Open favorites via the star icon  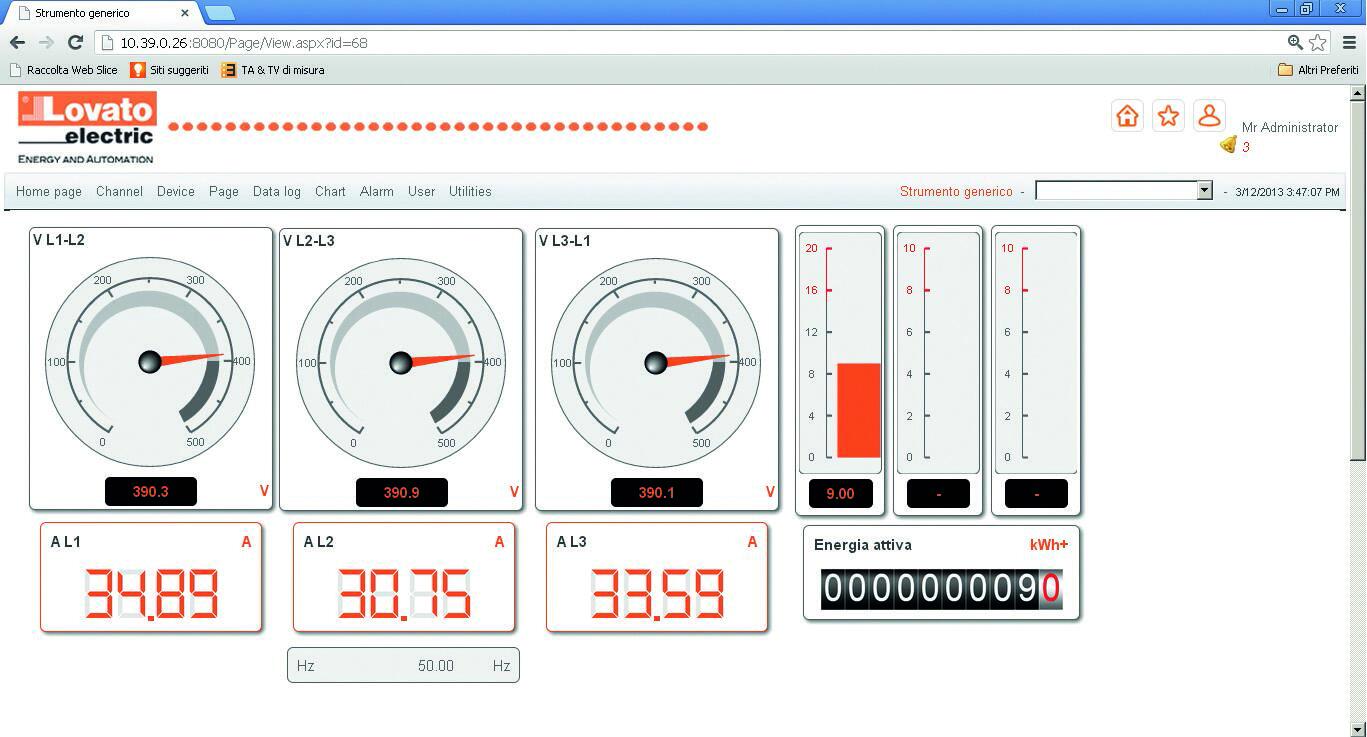1168,116
